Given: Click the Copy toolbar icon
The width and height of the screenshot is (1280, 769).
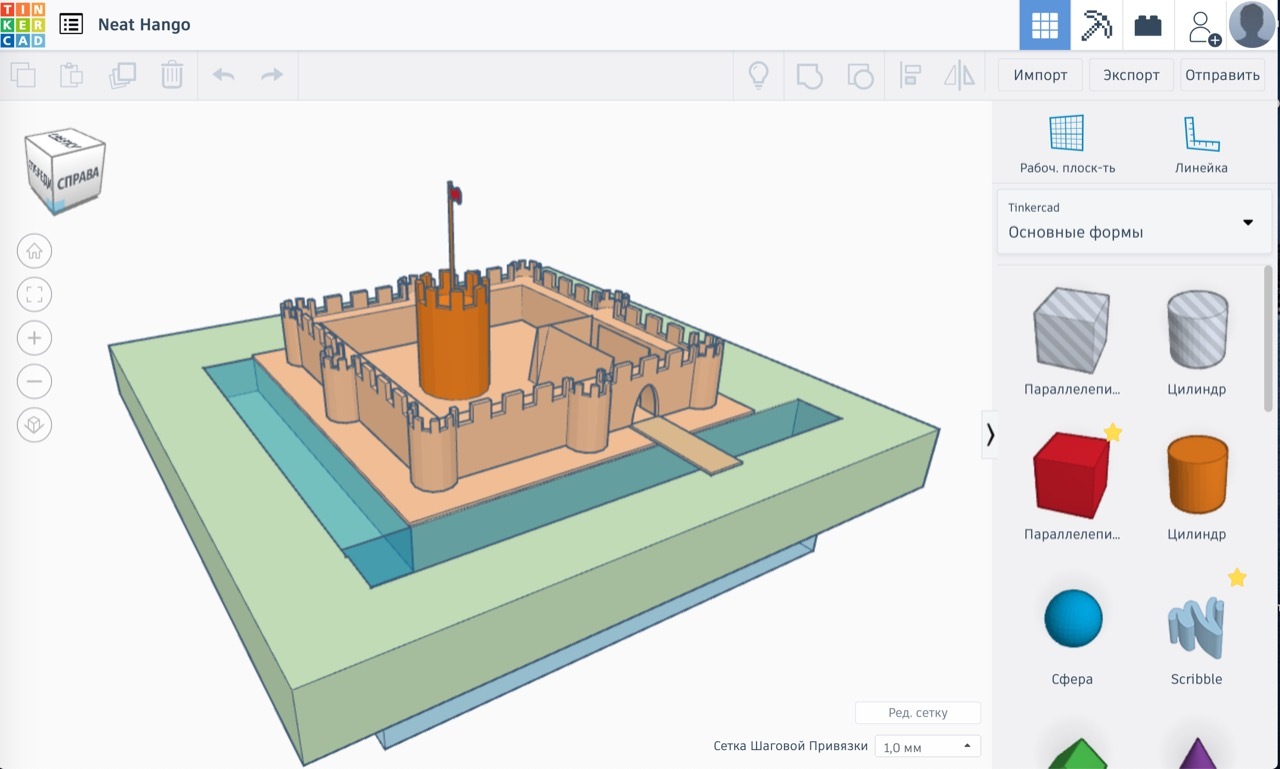Looking at the screenshot, I should click(23, 75).
